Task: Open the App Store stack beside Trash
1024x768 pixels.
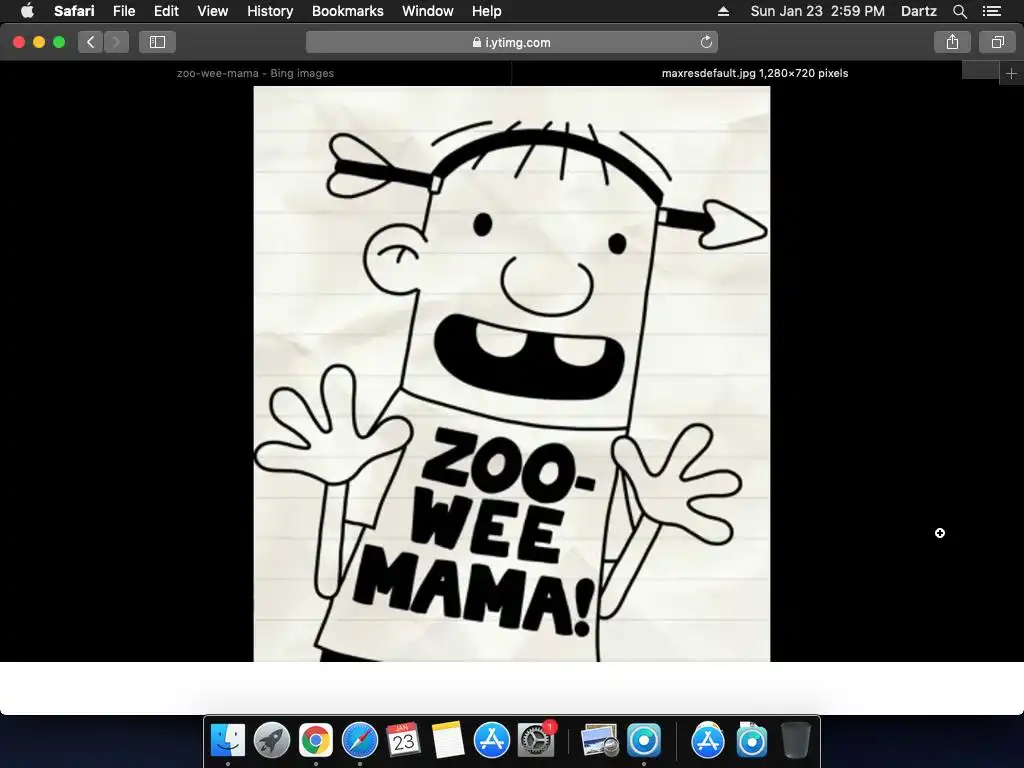Action: pos(708,741)
